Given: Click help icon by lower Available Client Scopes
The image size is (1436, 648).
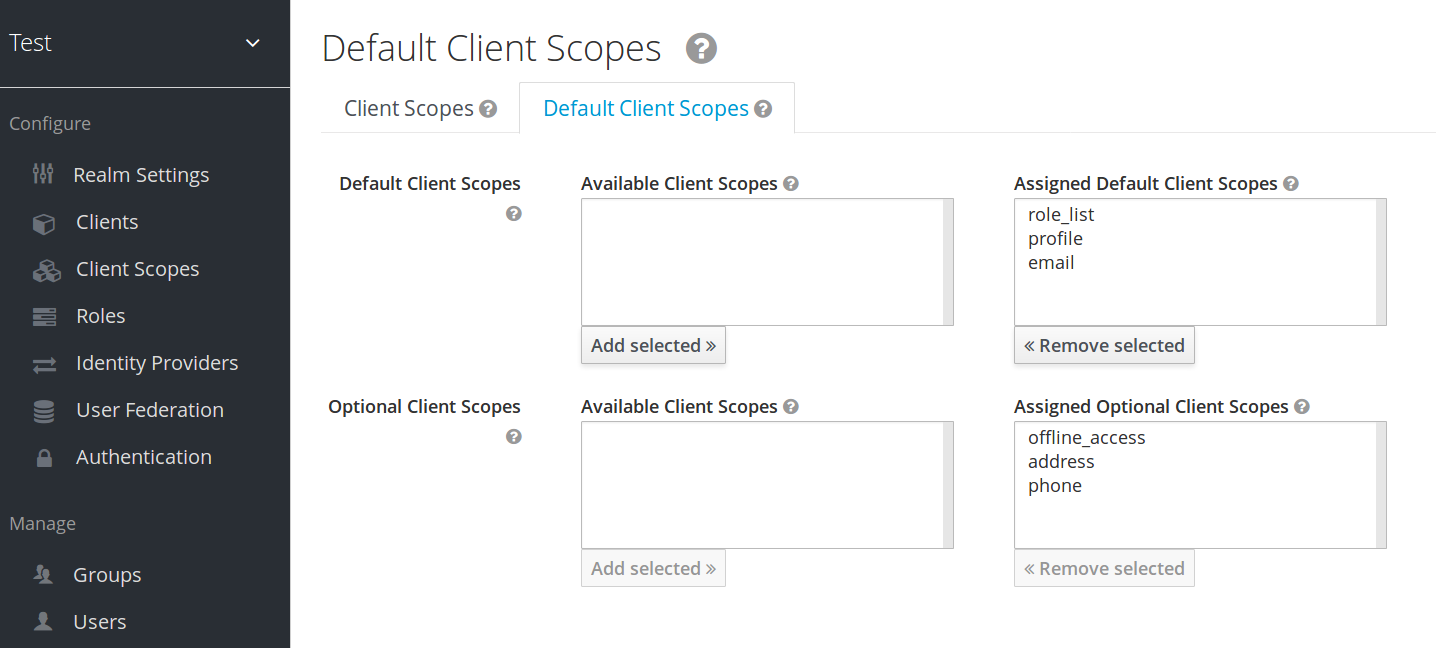Looking at the screenshot, I should pos(791,407).
